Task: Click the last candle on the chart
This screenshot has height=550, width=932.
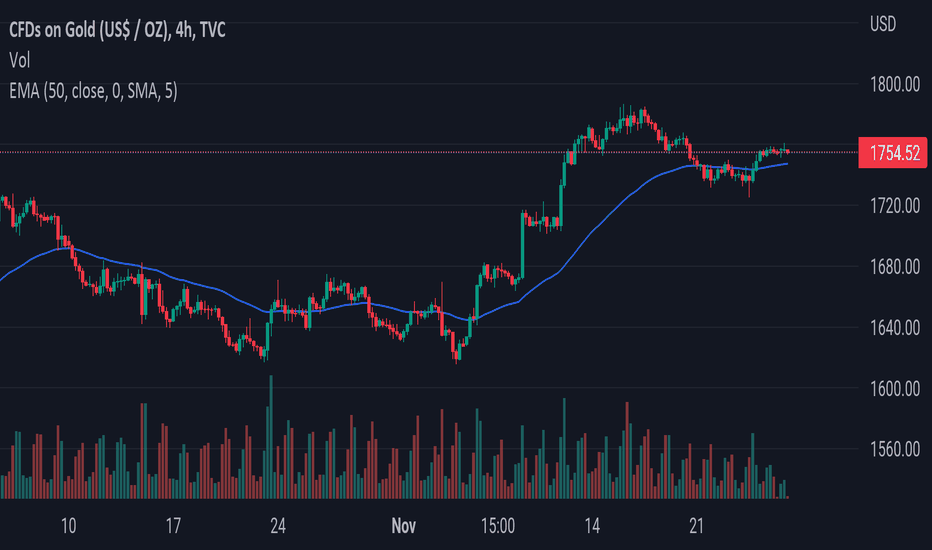Action: coord(788,152)
